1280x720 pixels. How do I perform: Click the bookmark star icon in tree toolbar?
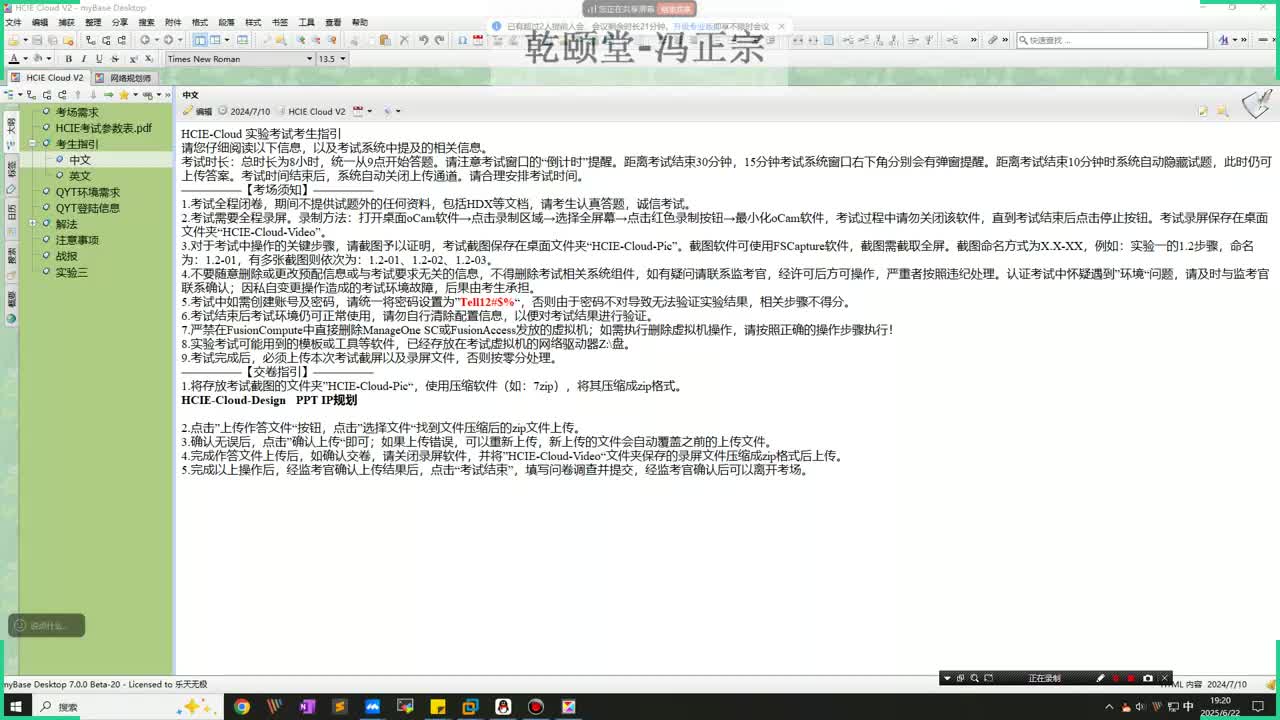[124, 95]
